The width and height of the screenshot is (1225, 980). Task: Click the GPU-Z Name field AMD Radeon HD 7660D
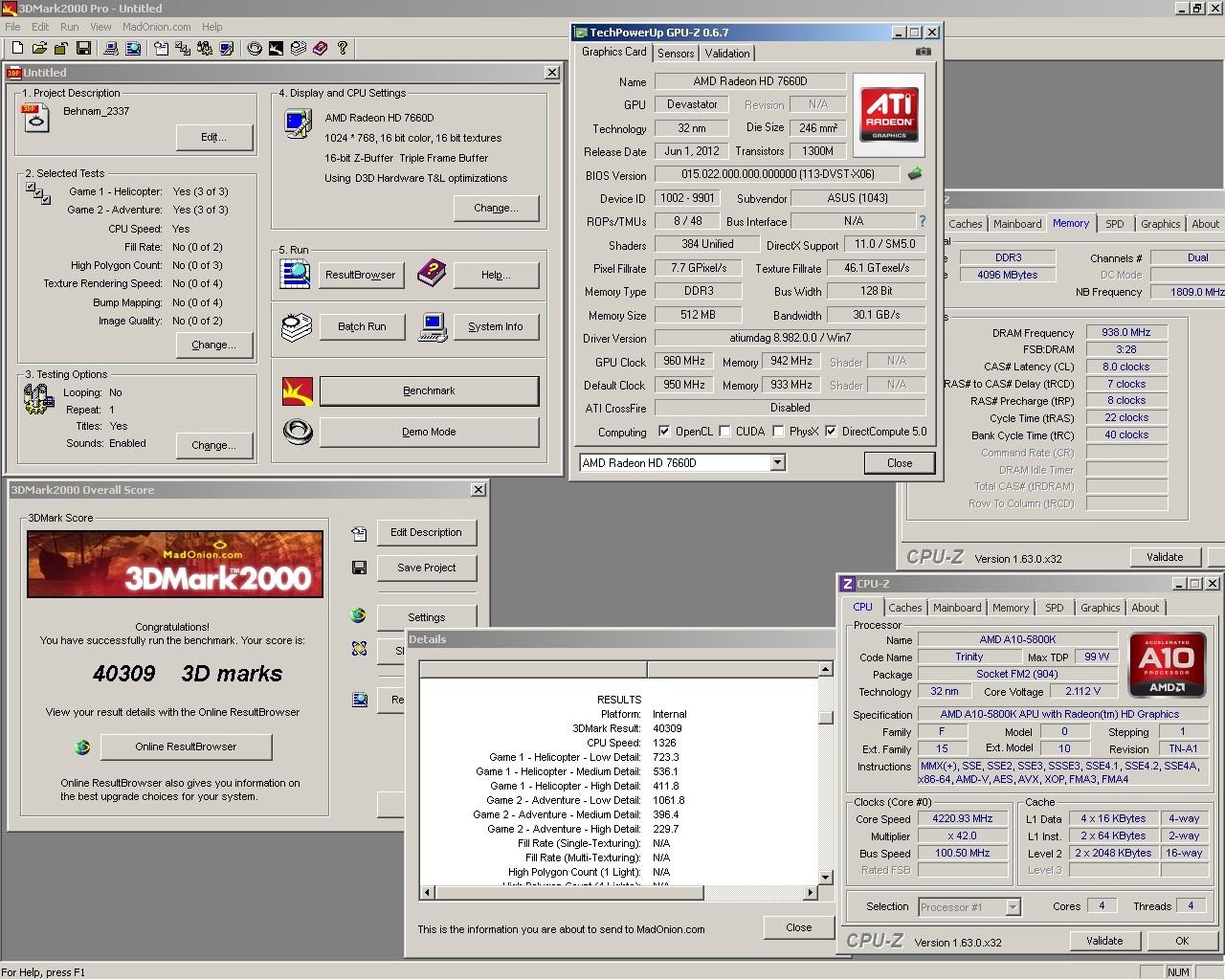click(x=750, y=81)
